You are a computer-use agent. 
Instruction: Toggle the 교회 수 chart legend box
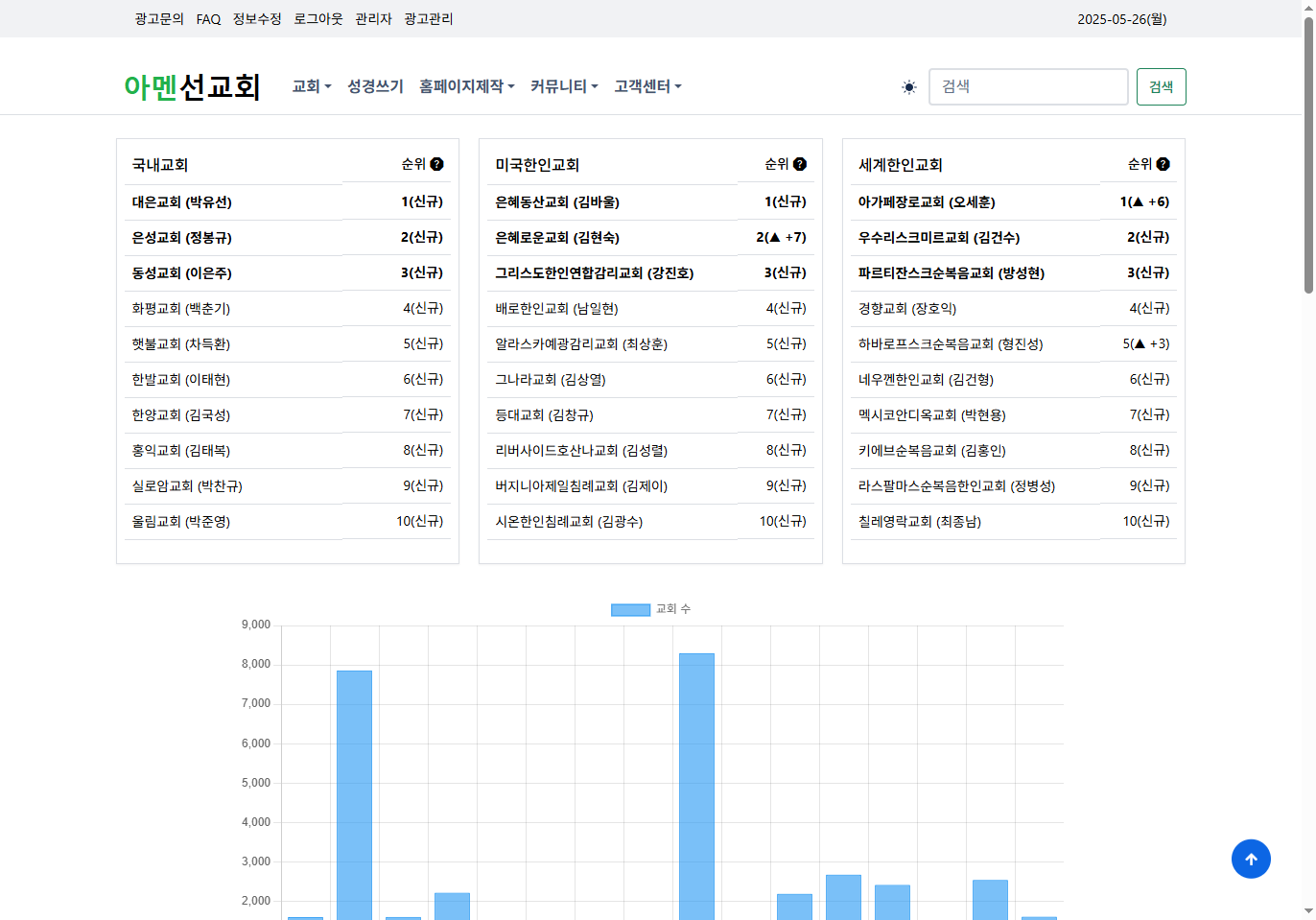(630, 609)
